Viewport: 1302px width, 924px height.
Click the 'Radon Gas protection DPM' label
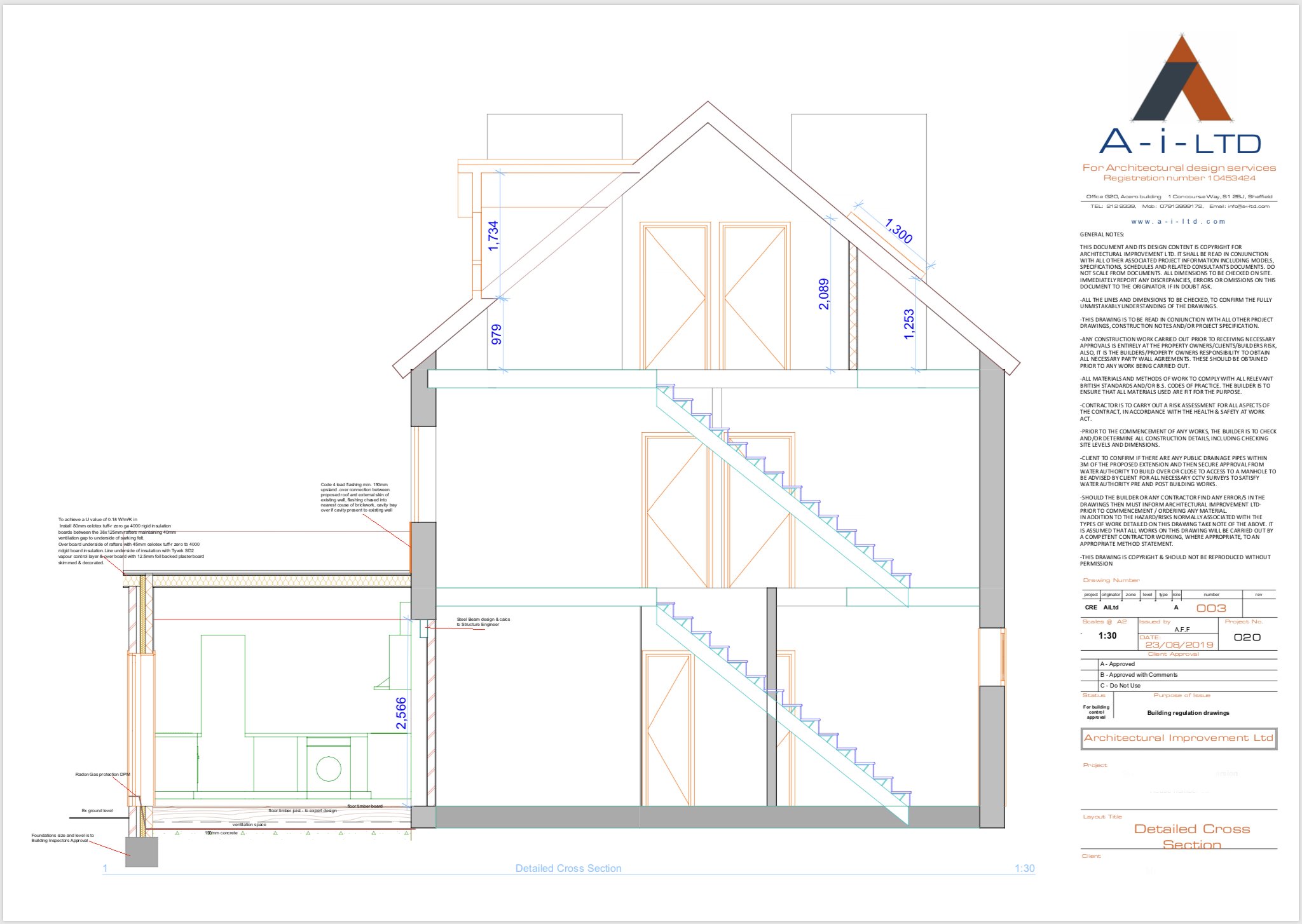click(102, 774)
